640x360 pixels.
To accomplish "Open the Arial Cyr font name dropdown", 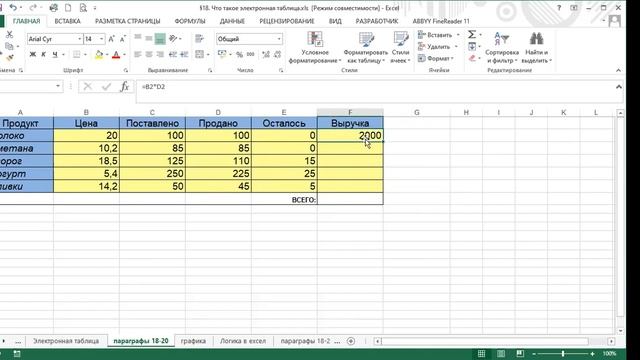I will [x=80, y=39].
